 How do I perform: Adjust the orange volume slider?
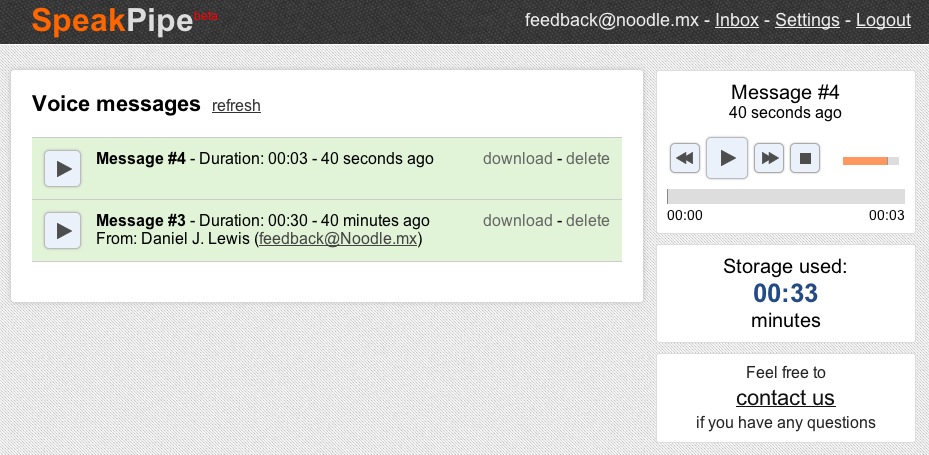tap(870, 160)
